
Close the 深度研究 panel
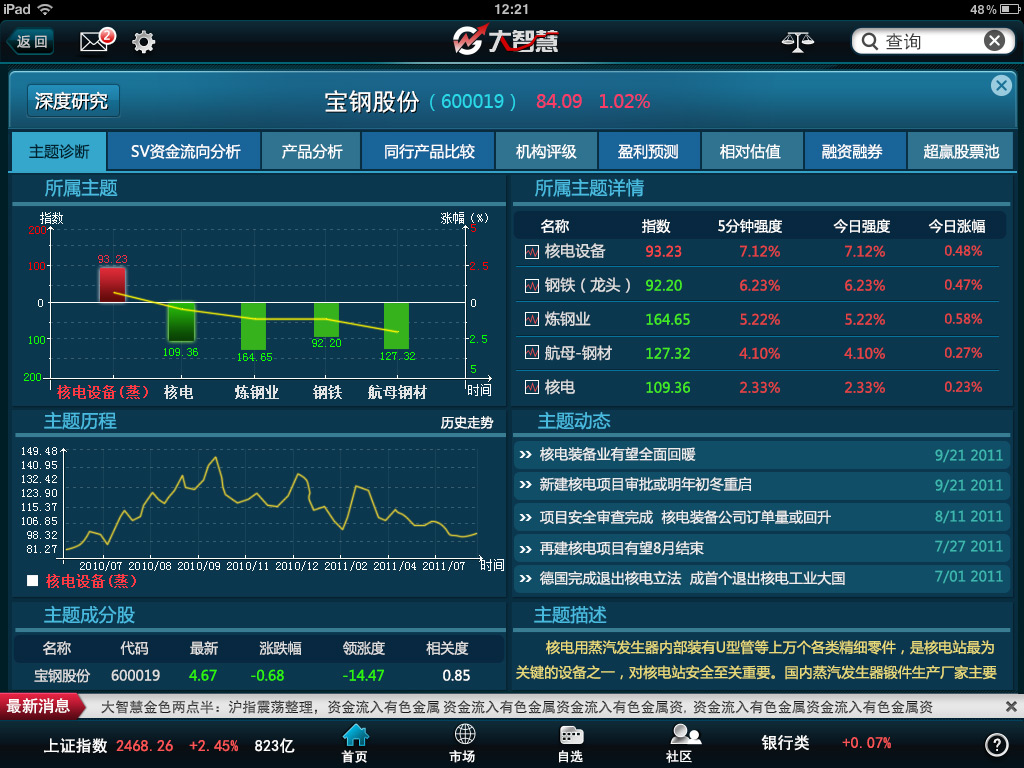click(x=1000, y=86)
